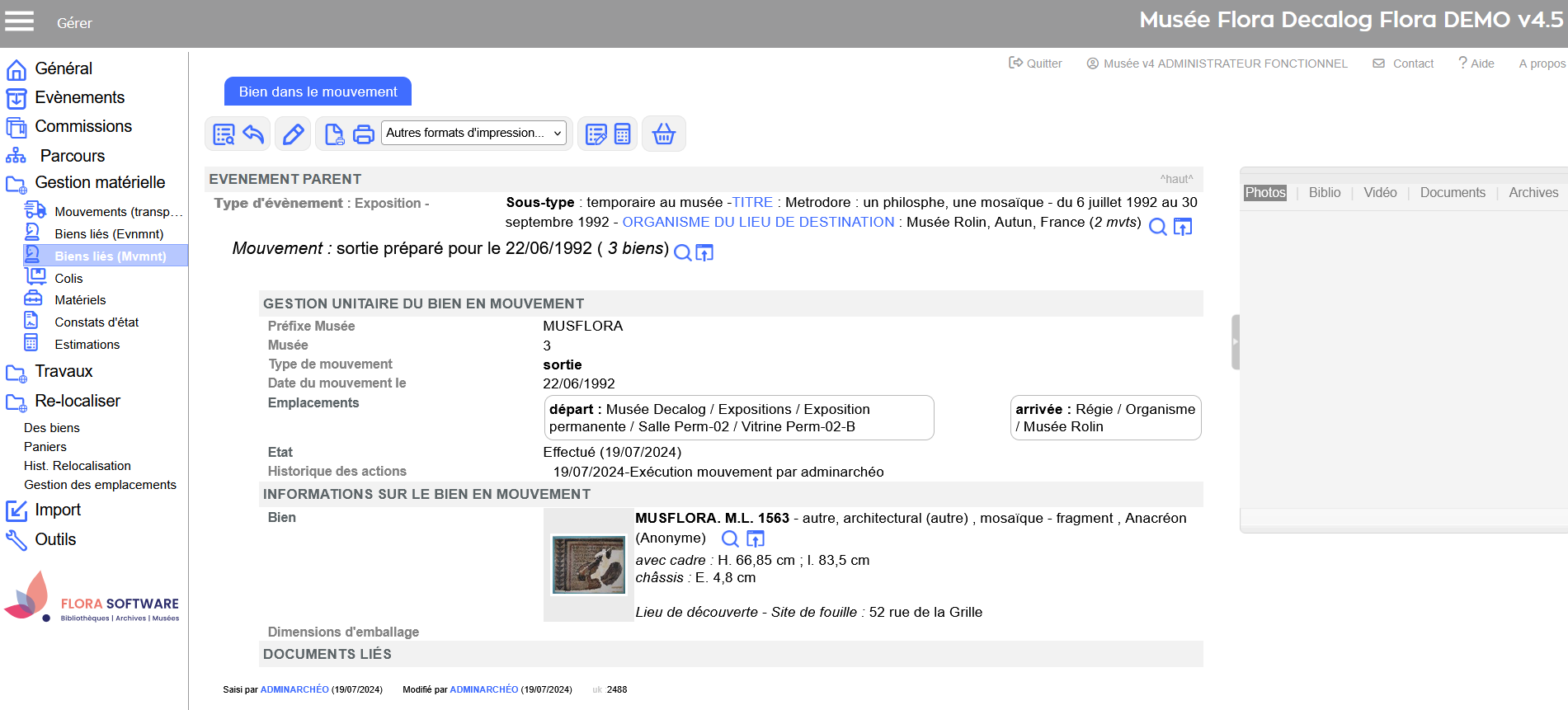
Task: Click the mosaic thumbnail image
Action: tap(588, 565)
